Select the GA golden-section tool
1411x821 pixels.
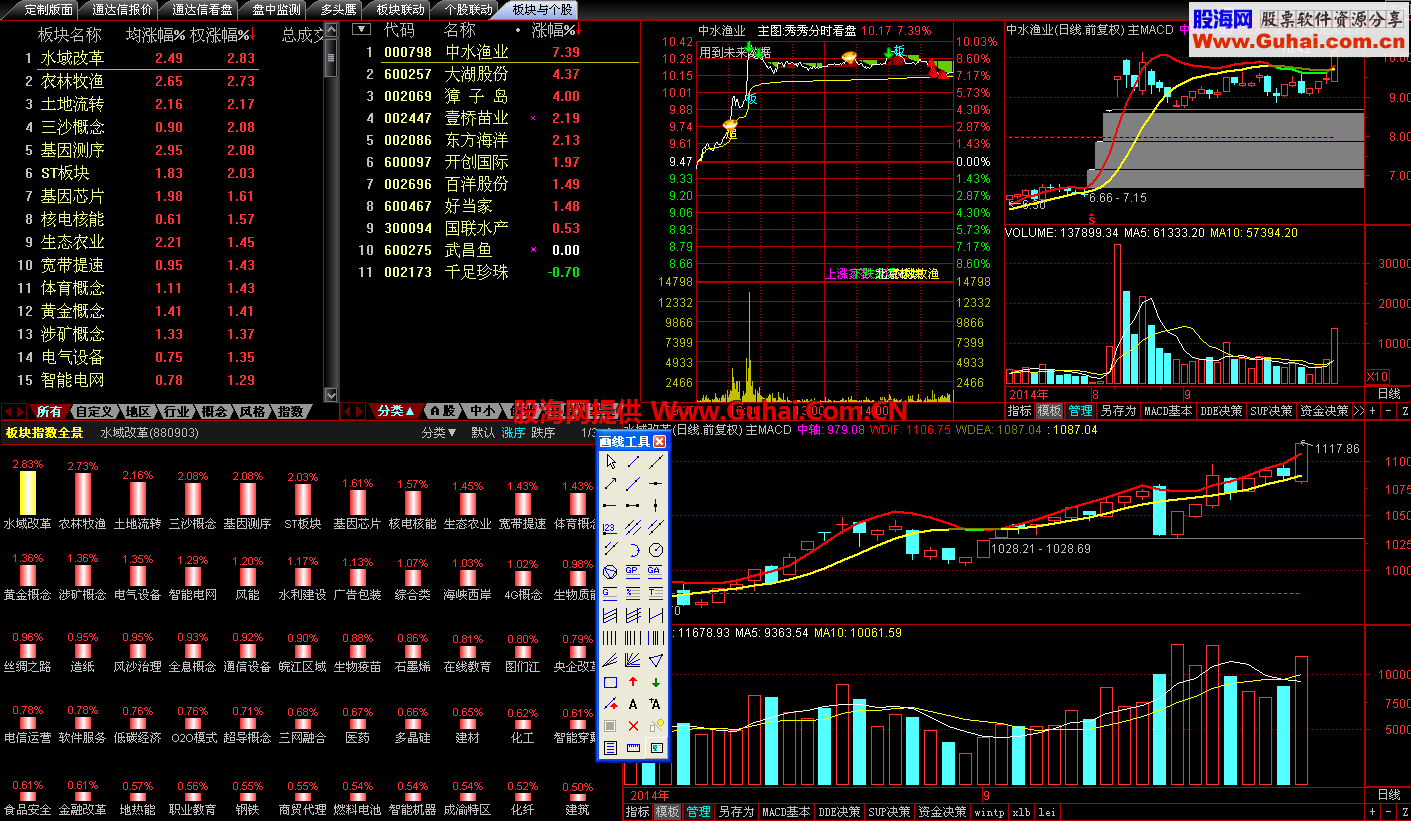(x=656, y=571)
